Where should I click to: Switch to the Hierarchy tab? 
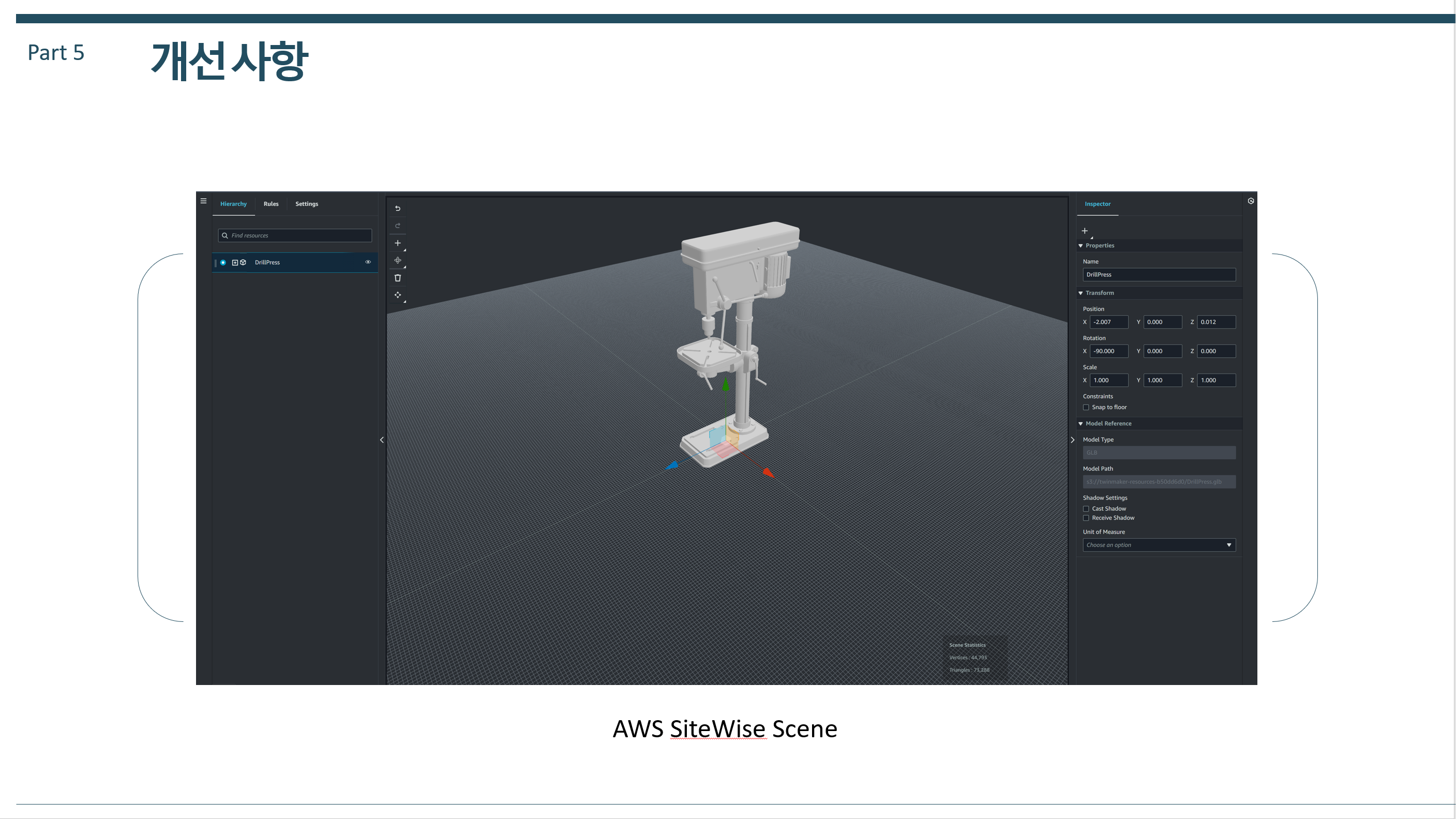(x=233, y=204)
